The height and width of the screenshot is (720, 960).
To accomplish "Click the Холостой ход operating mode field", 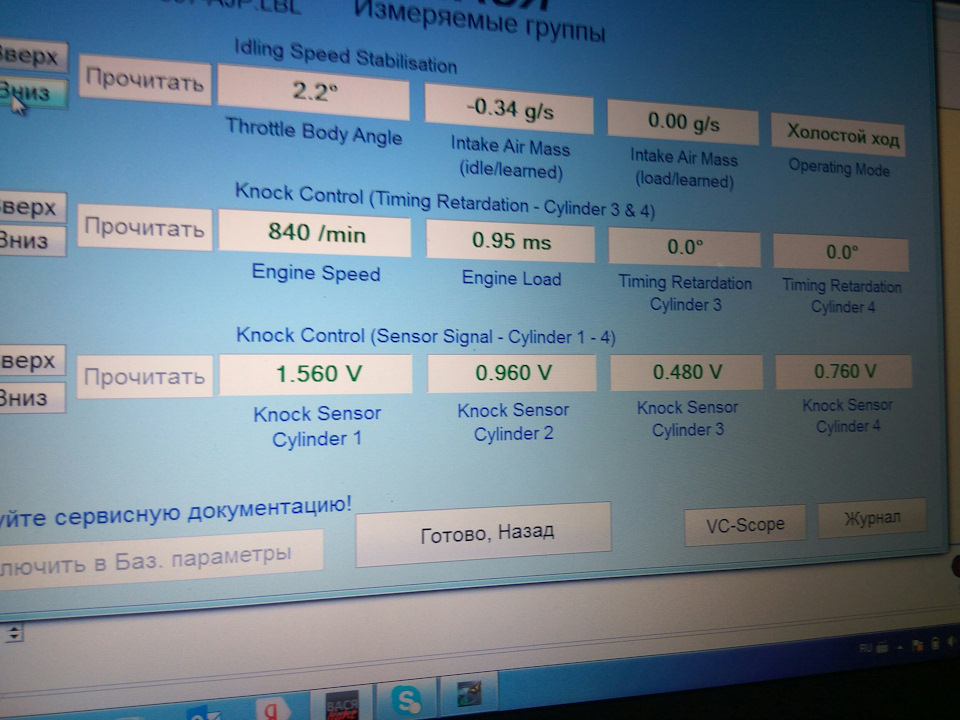I will [x=838, y=133].
